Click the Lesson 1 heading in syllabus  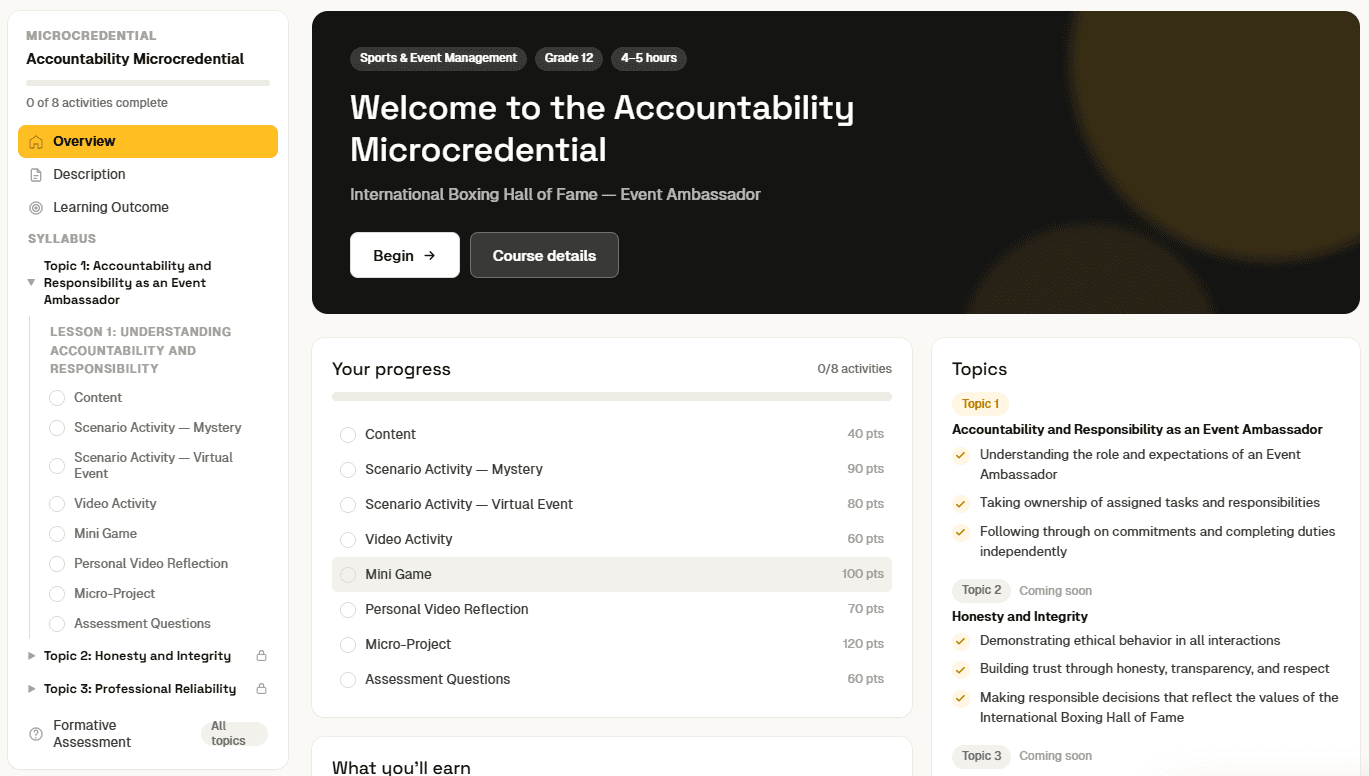click(x=140, y=350)
